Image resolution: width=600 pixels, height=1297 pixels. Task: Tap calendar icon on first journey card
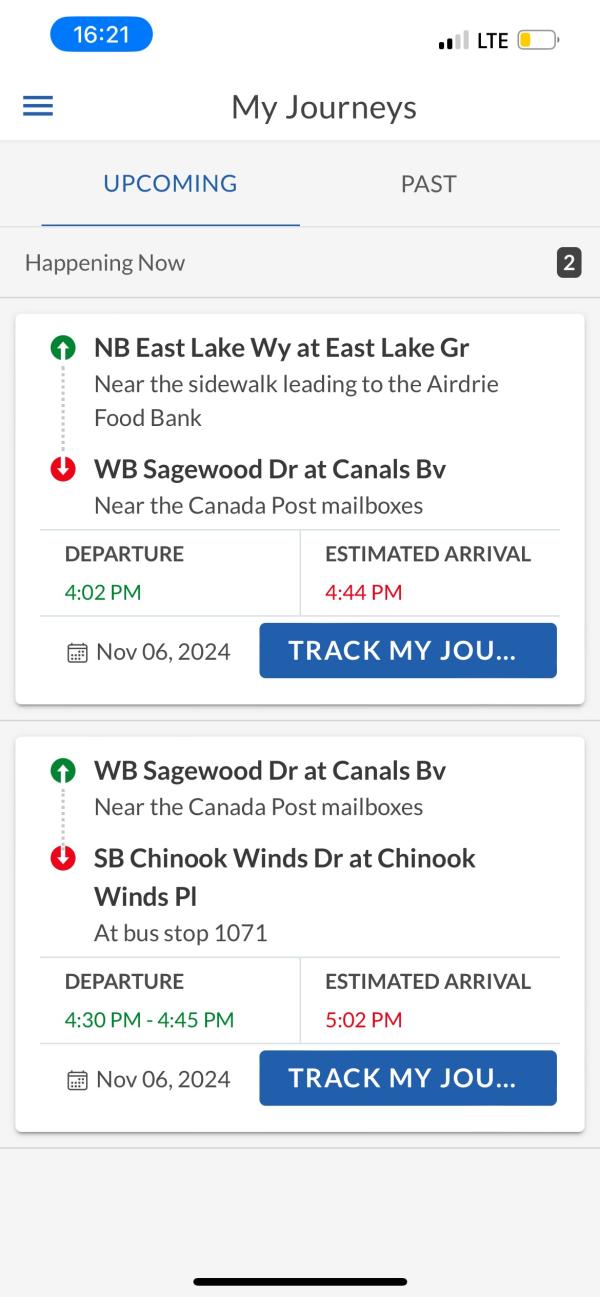pyautogui.click(x=76, y=653)
